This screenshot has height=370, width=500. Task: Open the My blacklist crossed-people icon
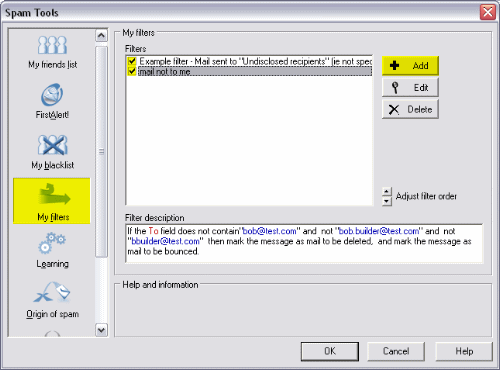pyautogui.click(x=52, y=145)
